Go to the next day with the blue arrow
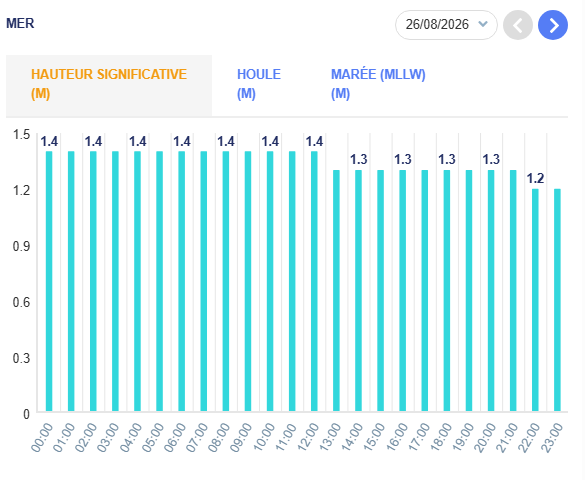Screen dimensions: 585x480 pyautogui.click(x=553, y=25)
